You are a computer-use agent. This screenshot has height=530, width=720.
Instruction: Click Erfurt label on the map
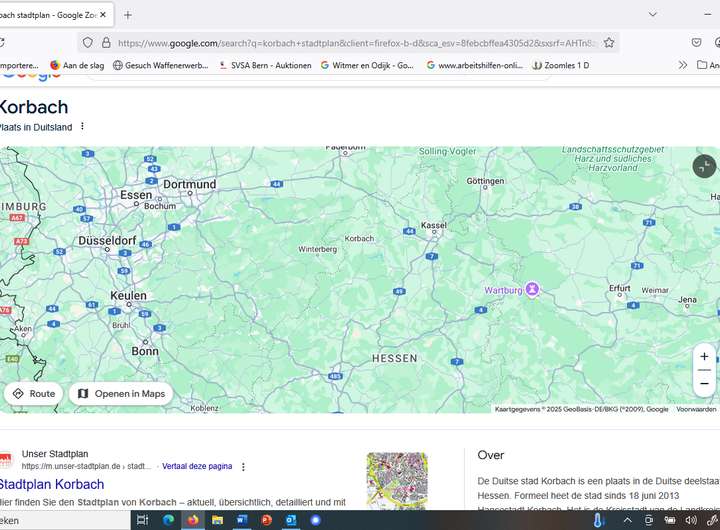click(x=619, y=288)
